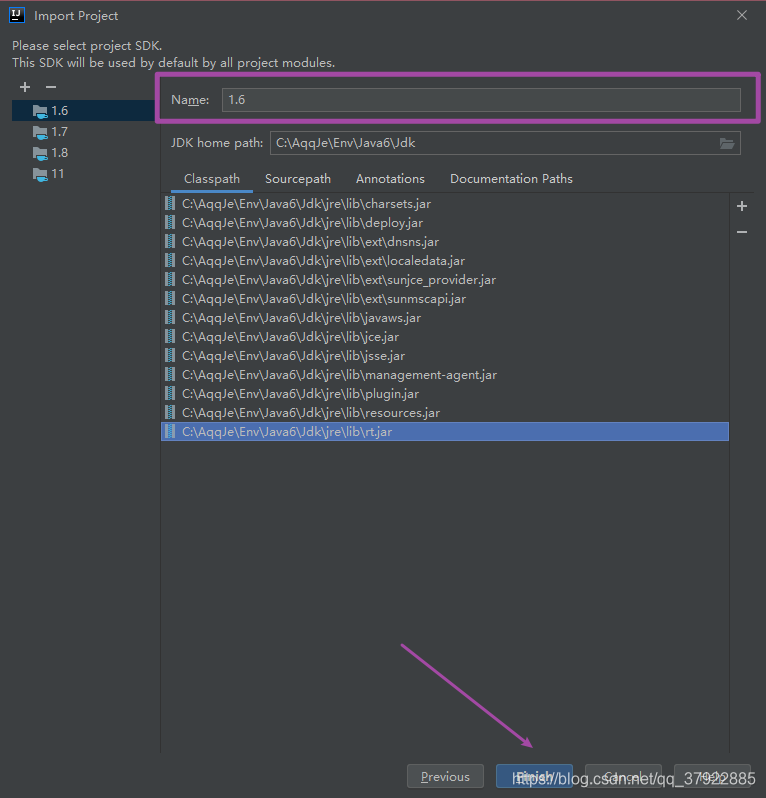Screen dimensions: 766x798
Task: Select the rt.jar classpath entry
Action: point(445,432)
